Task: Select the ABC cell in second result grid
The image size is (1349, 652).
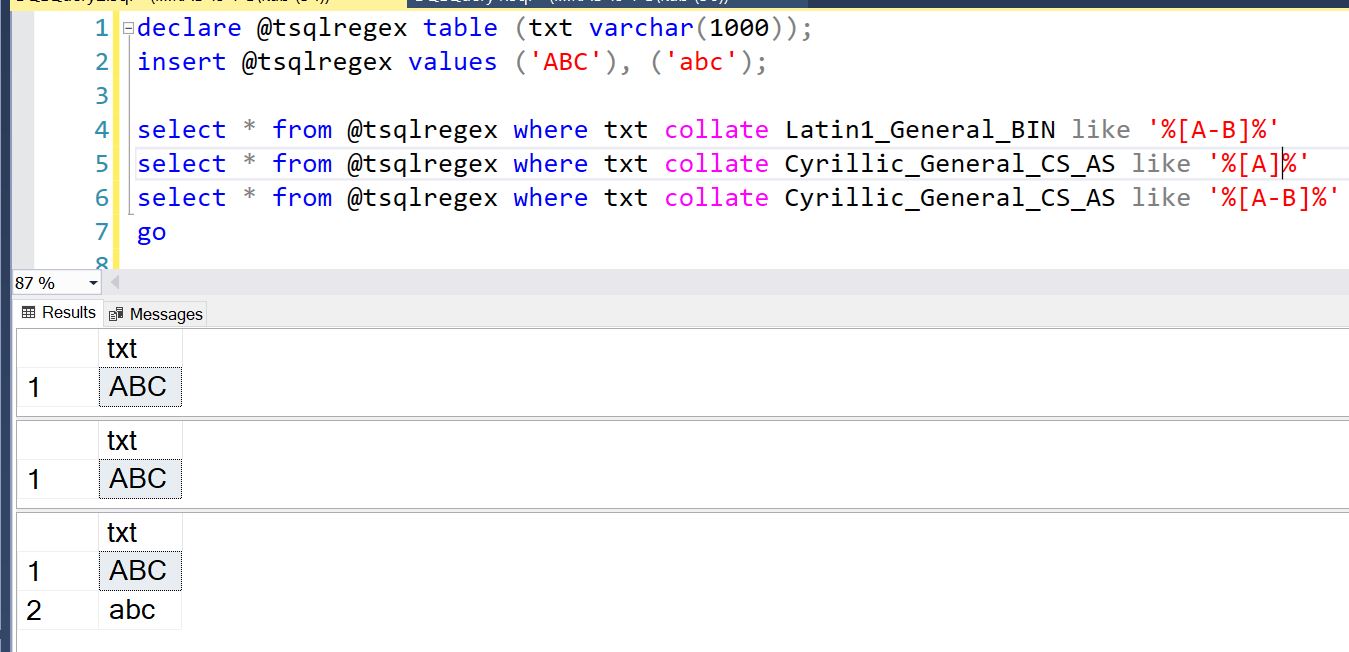Action: point(139,479)
